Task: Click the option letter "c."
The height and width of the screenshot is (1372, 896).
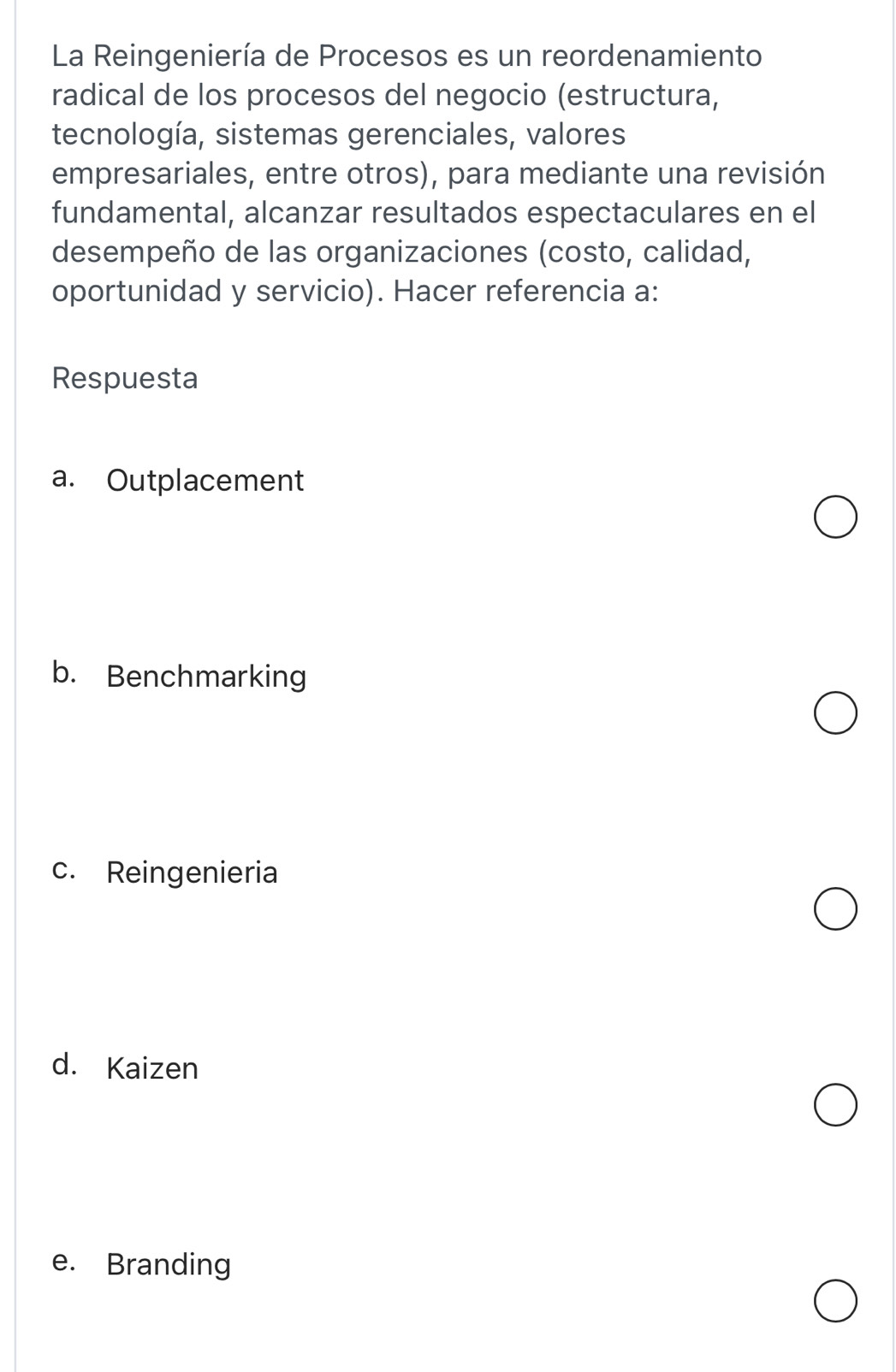Action: (x=62, y=871)
